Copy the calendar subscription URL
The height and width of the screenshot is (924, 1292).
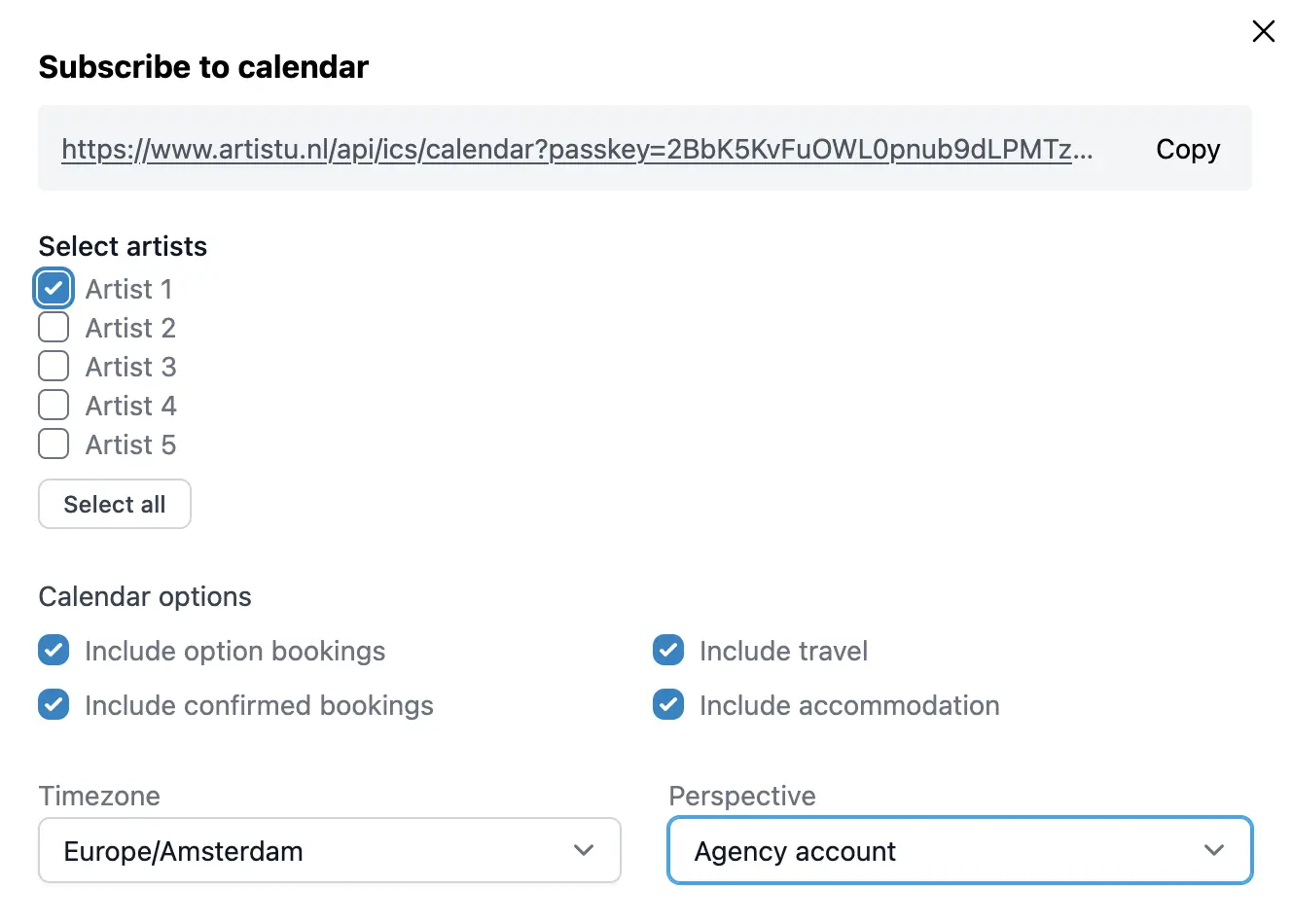(x=1187, y=149)
